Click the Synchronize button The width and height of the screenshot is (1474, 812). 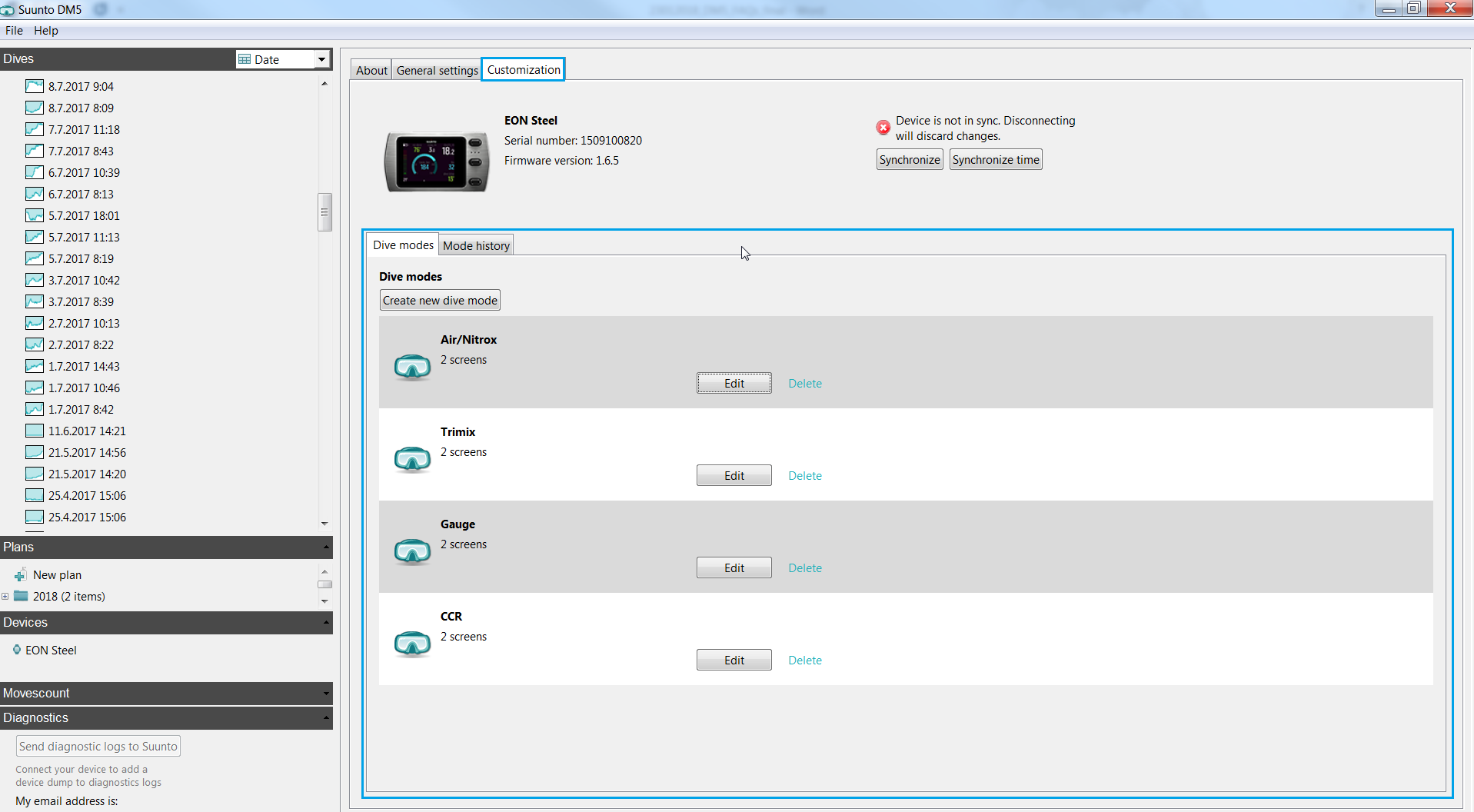tap(910, 159)
